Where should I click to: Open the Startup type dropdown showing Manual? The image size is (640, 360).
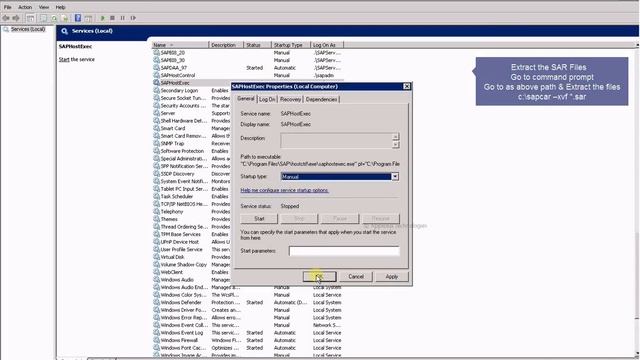point(340,177)
